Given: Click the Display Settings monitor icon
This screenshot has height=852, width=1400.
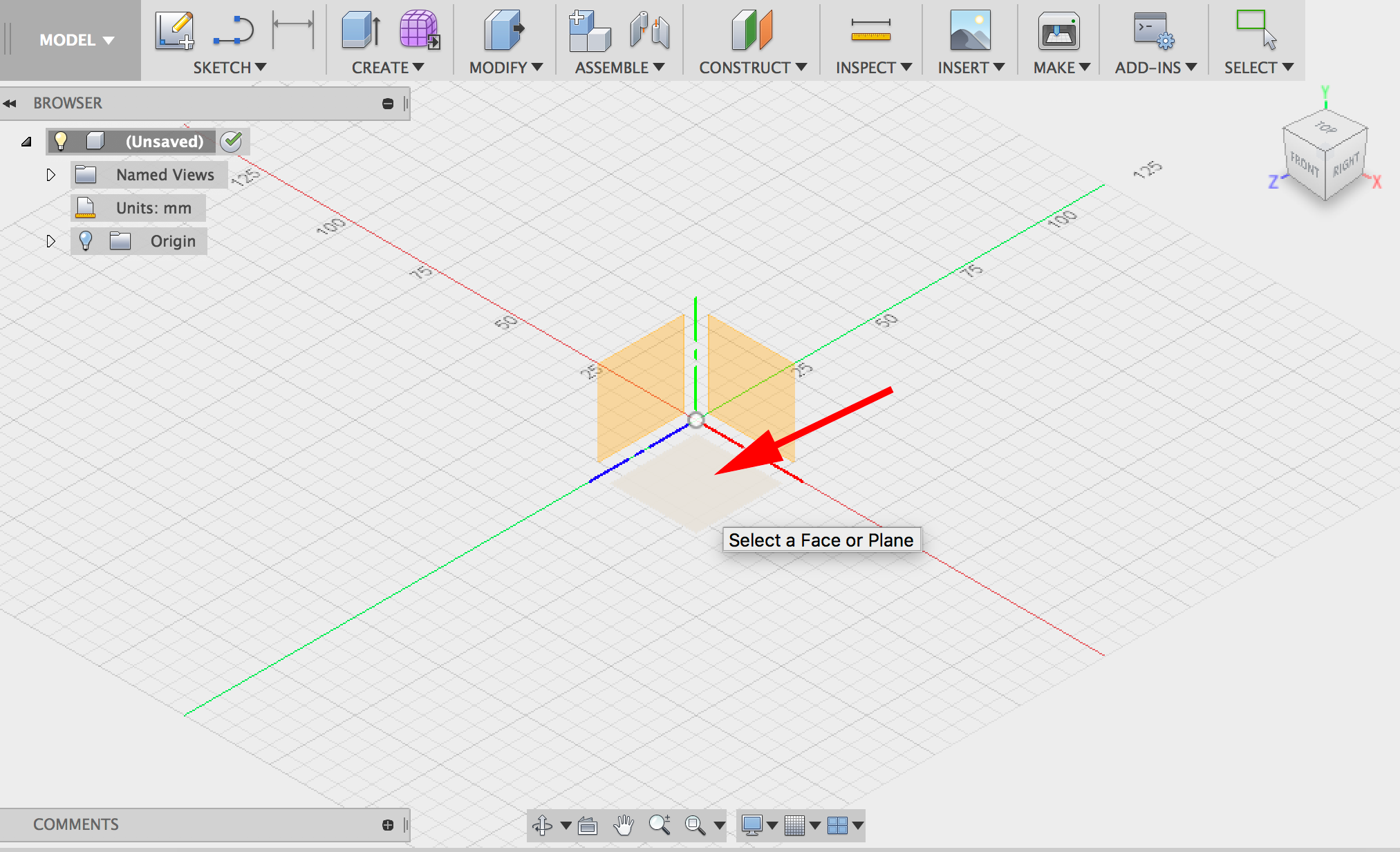Looking at the screenshot, I should [x=752, y=825].
